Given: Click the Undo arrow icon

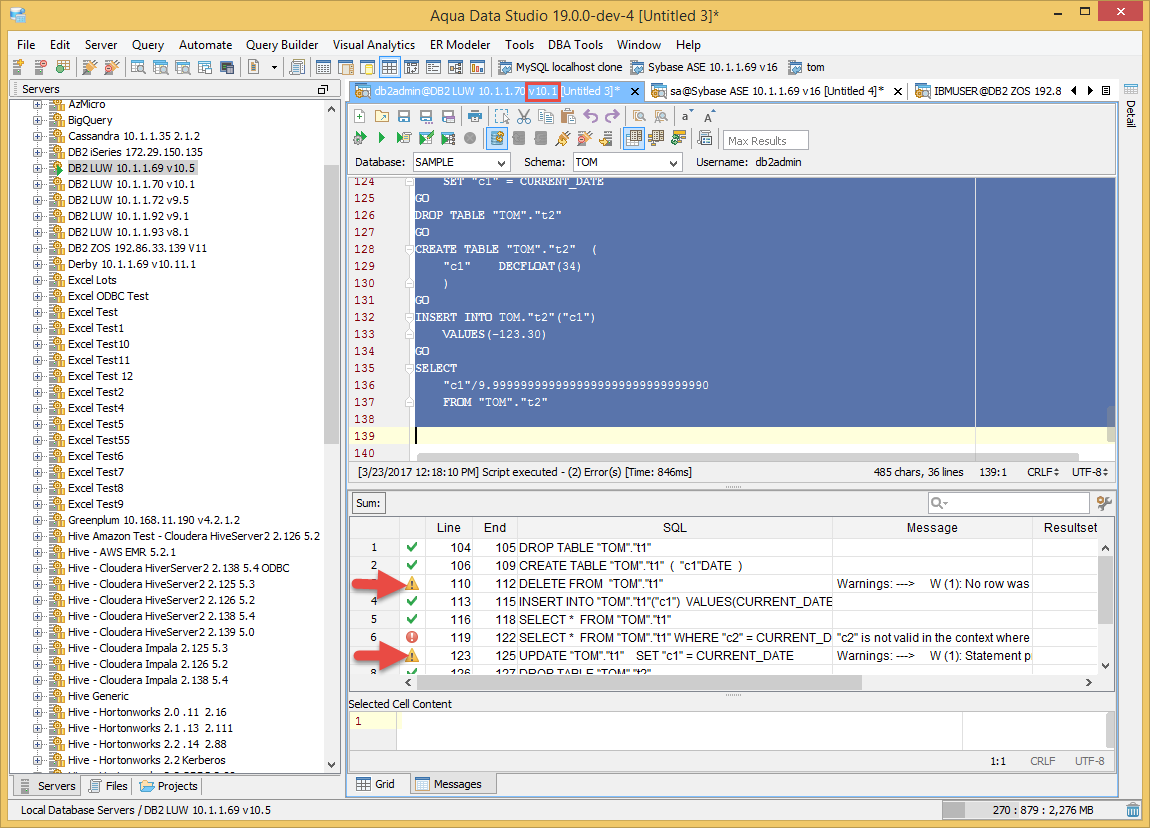Looking at the screenshot, I should point(590,116).
